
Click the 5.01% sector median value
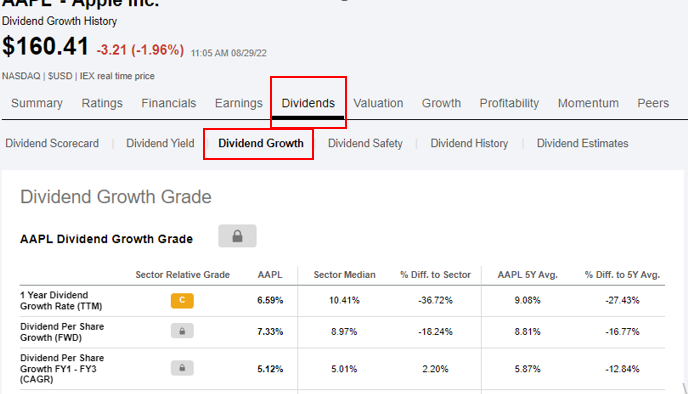344,369
